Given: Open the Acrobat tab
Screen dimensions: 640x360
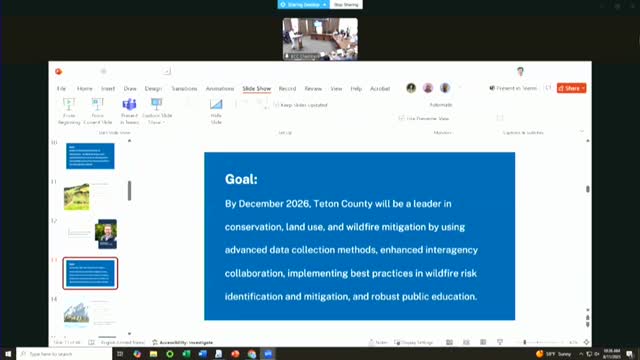Looking at the screenshot, I should pyautogui.click(x=380, y=89).
